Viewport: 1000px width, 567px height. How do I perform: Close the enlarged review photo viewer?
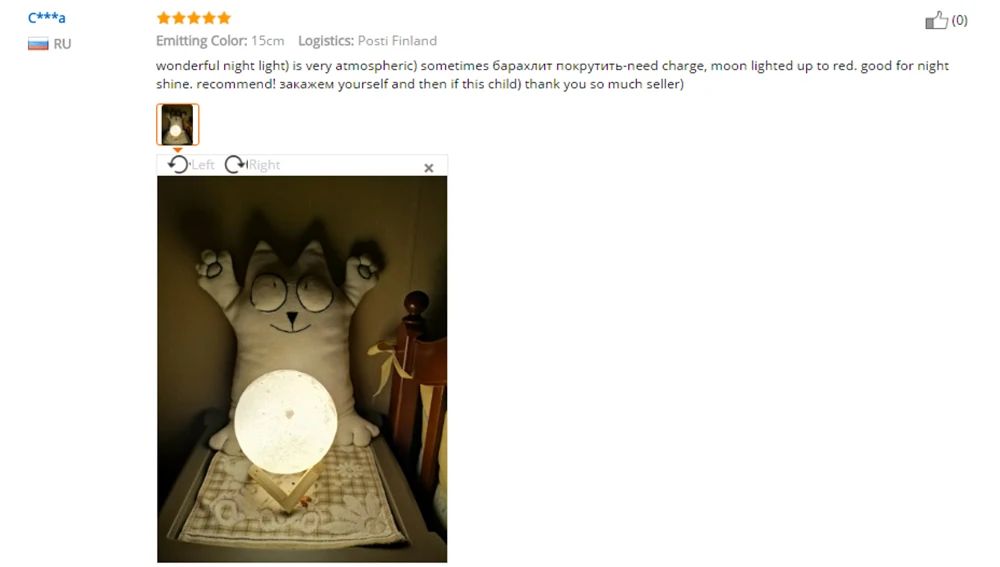pos(429,168)
